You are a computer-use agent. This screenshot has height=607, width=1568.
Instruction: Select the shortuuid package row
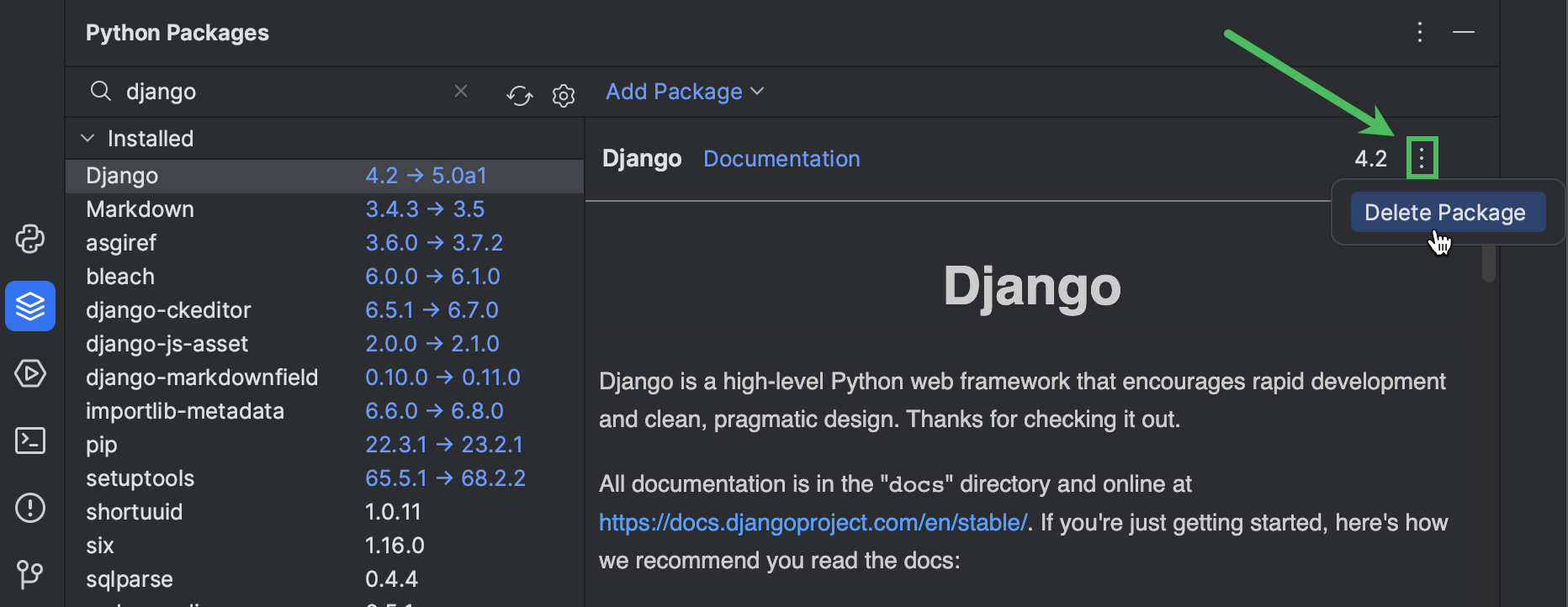pos(325,512)
